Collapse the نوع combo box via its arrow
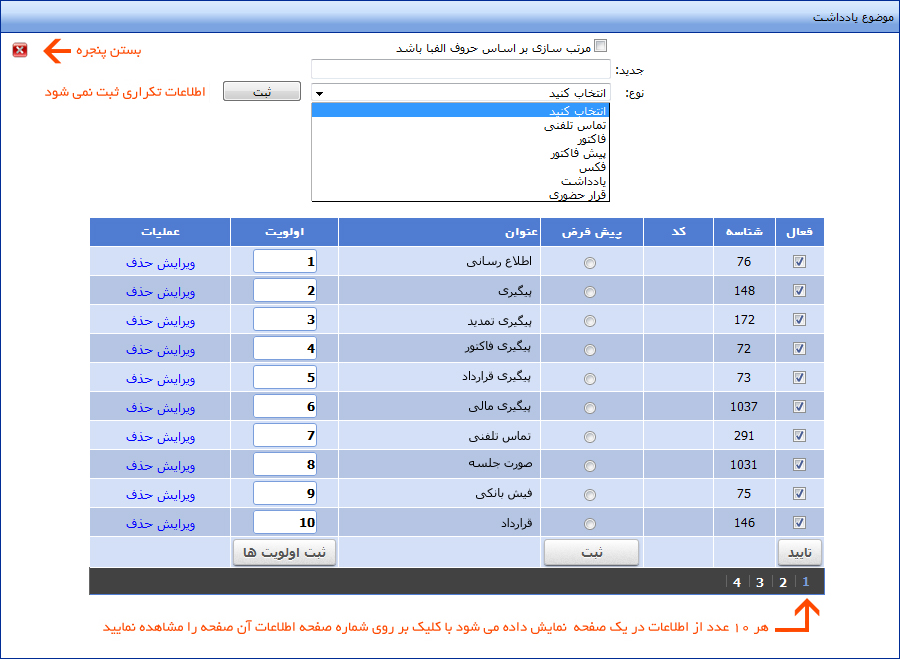 pyautogui.click(x=320, y=93)
